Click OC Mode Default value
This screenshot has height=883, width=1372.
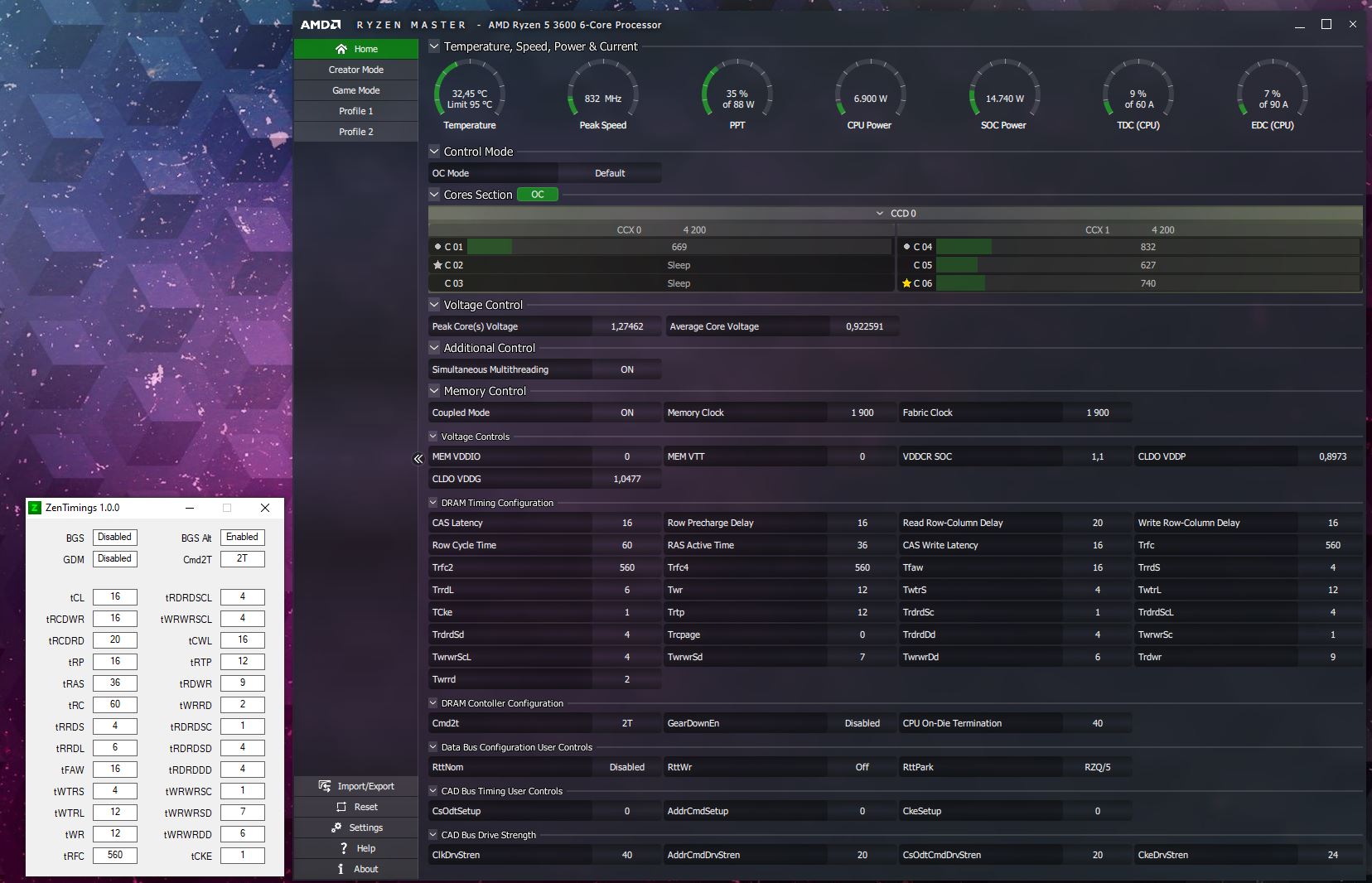pos(610,173)
